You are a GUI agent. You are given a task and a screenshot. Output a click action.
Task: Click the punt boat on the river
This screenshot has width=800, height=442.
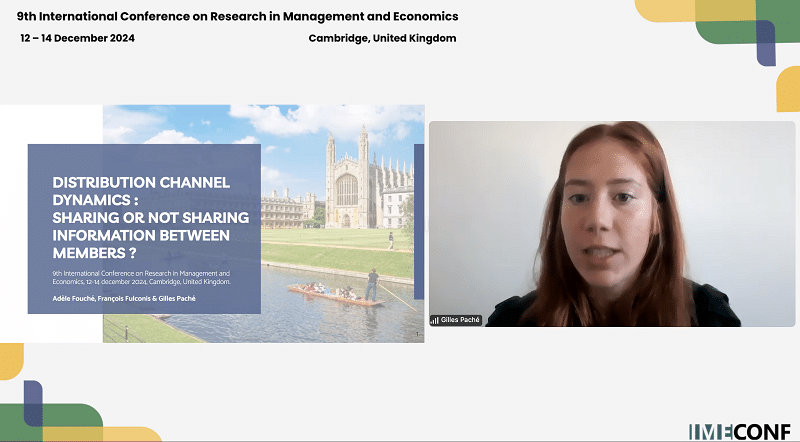334,291
